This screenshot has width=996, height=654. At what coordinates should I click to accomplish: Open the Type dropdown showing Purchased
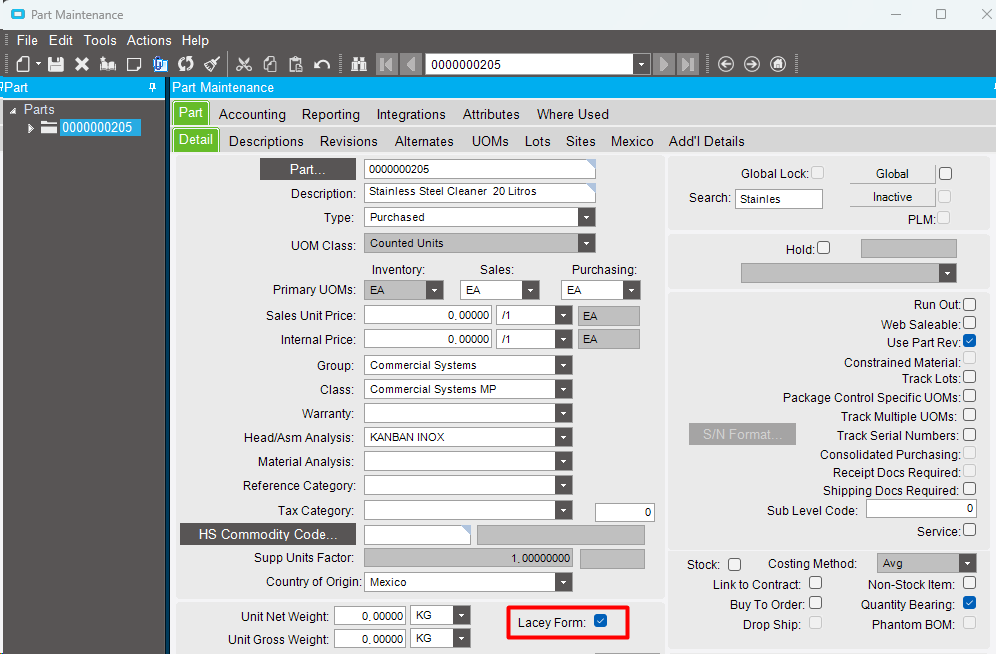pyautogui.click(x=586, y=217)
